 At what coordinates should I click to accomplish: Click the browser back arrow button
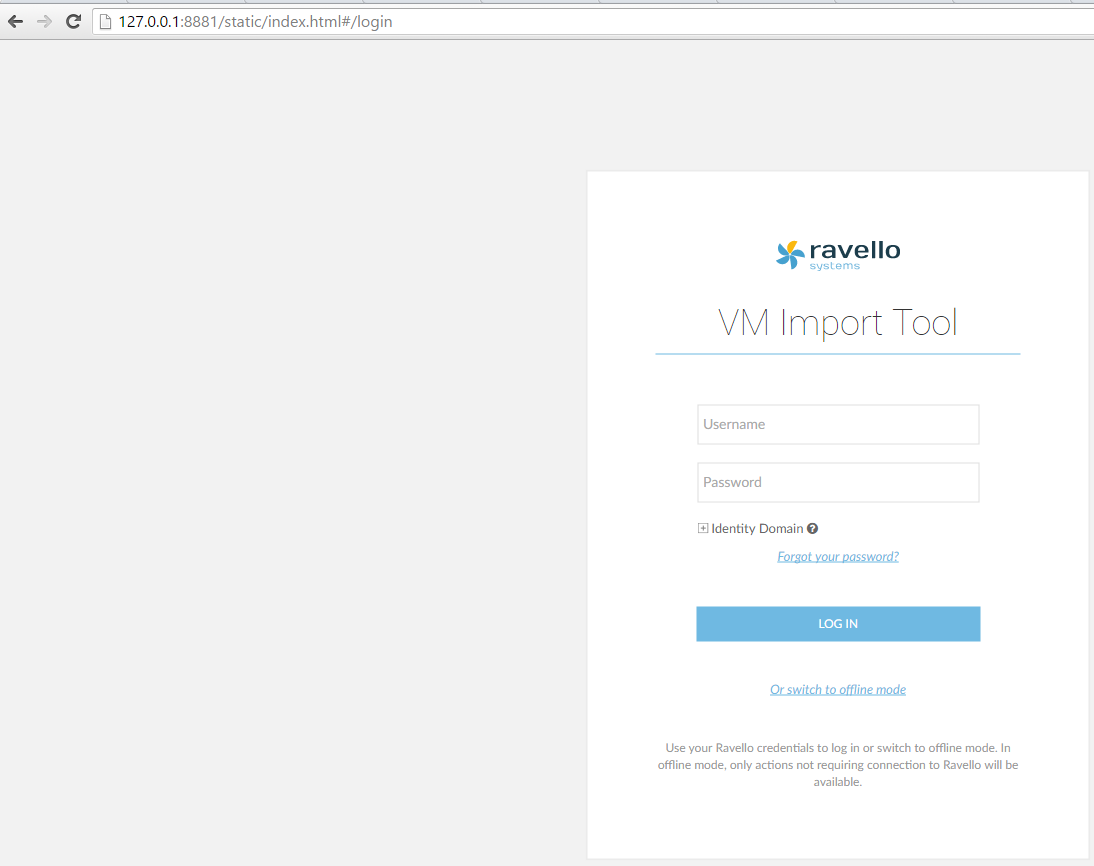(15, 21)
